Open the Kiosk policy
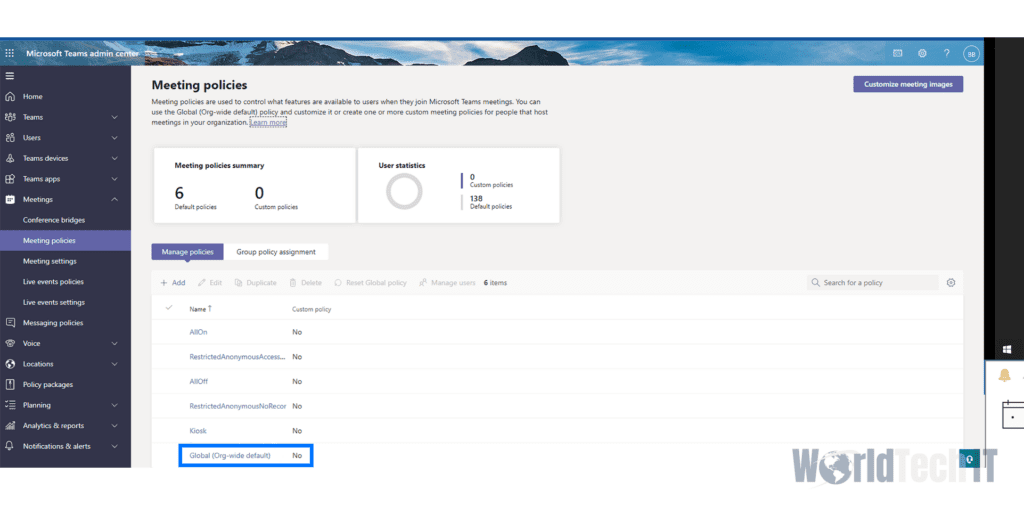1024x505 pixels. point(198,431)
